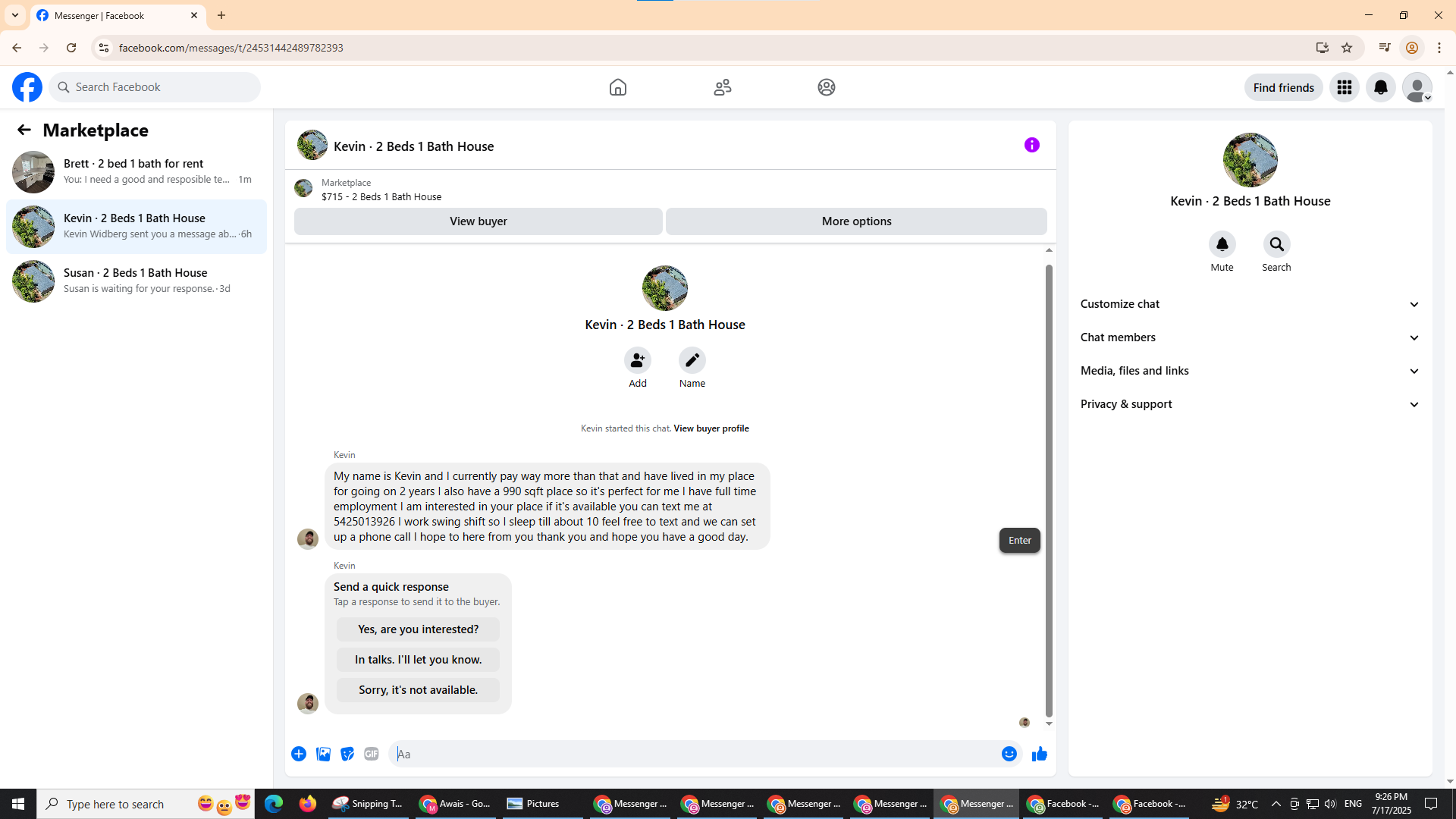The width and height of the screenshot is (1456, 819).
Task: Open the Facebook menu grid icon
Action: tap(1345, 87)
